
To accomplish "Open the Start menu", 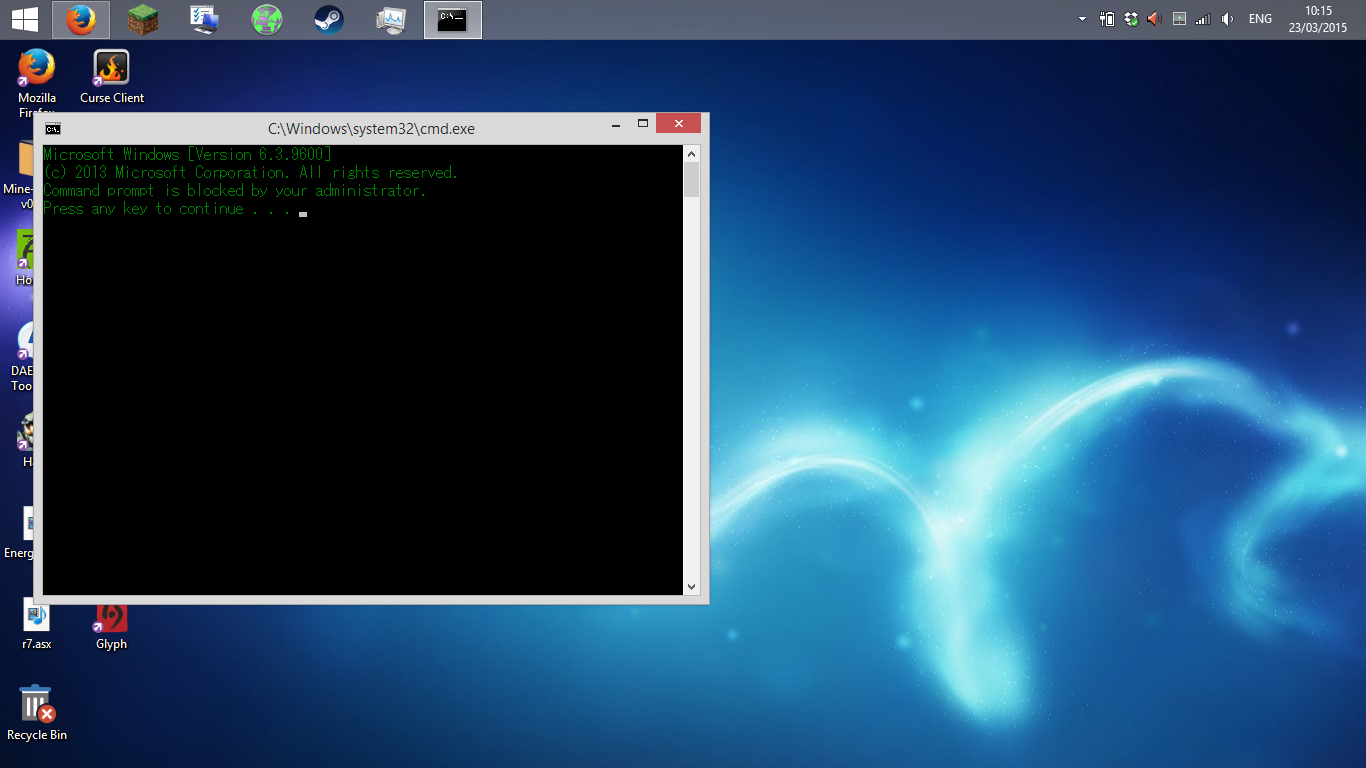I will (24, 18).
